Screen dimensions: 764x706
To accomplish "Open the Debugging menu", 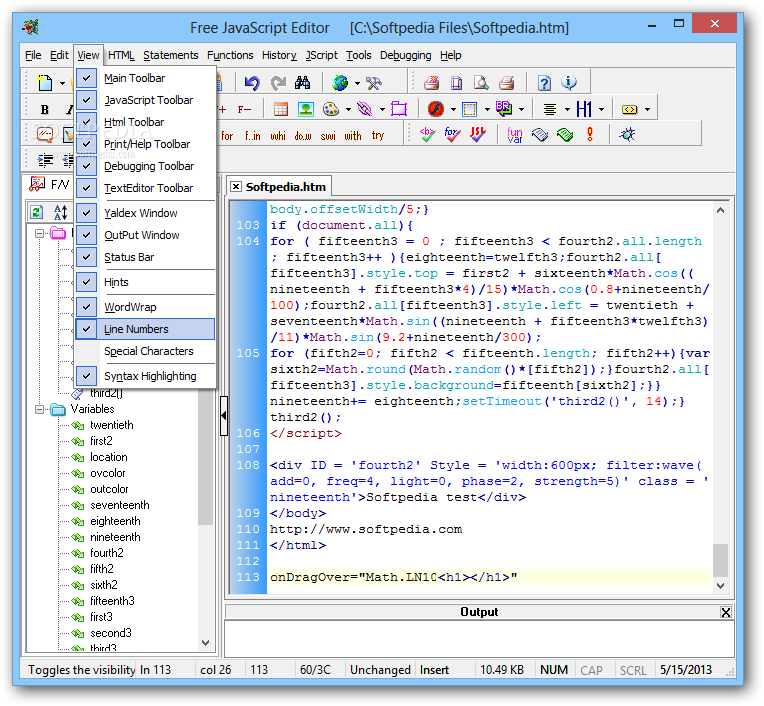I will click(405, 55).
